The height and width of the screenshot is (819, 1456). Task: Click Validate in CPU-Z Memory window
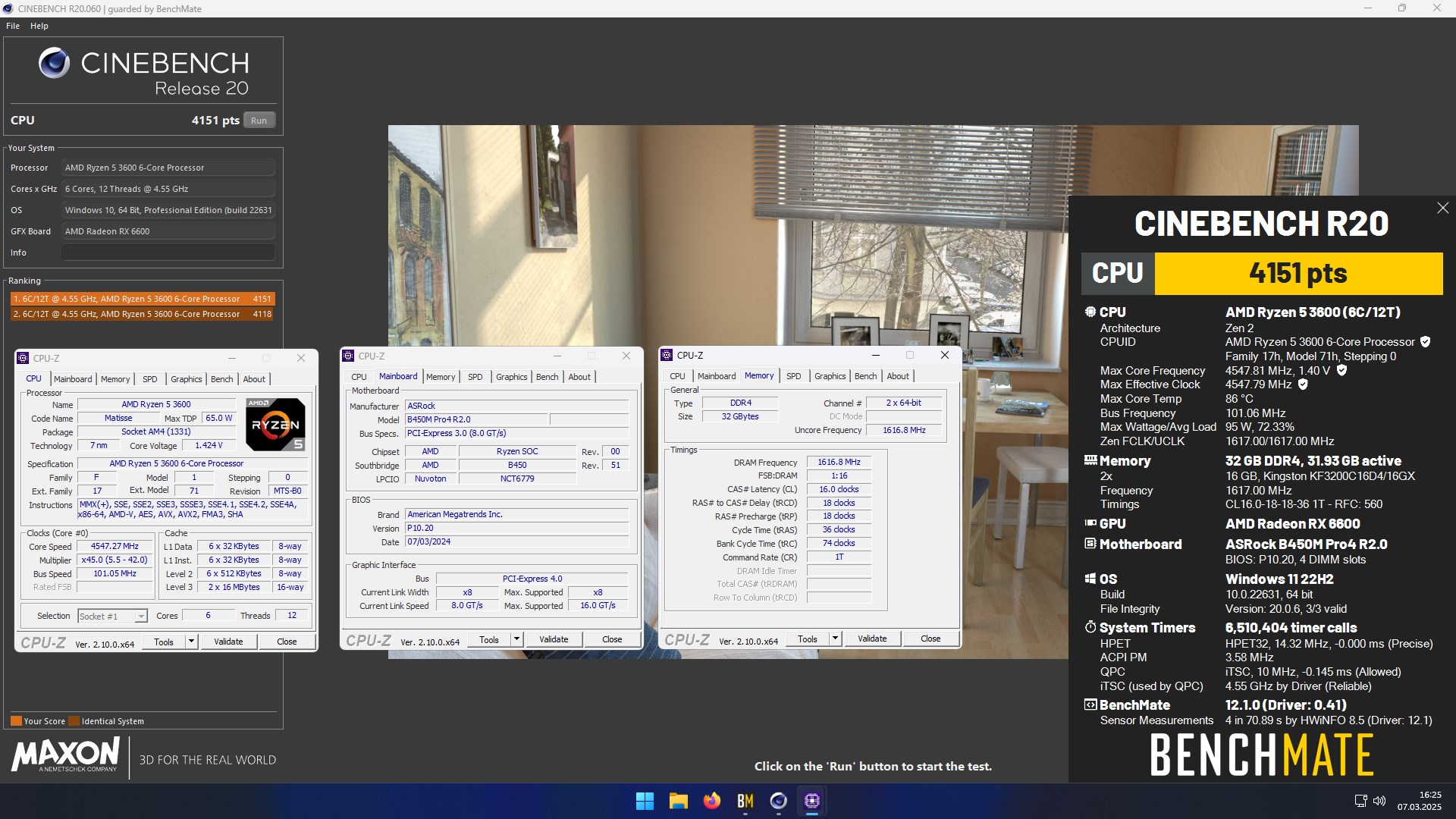click(872, 639)
